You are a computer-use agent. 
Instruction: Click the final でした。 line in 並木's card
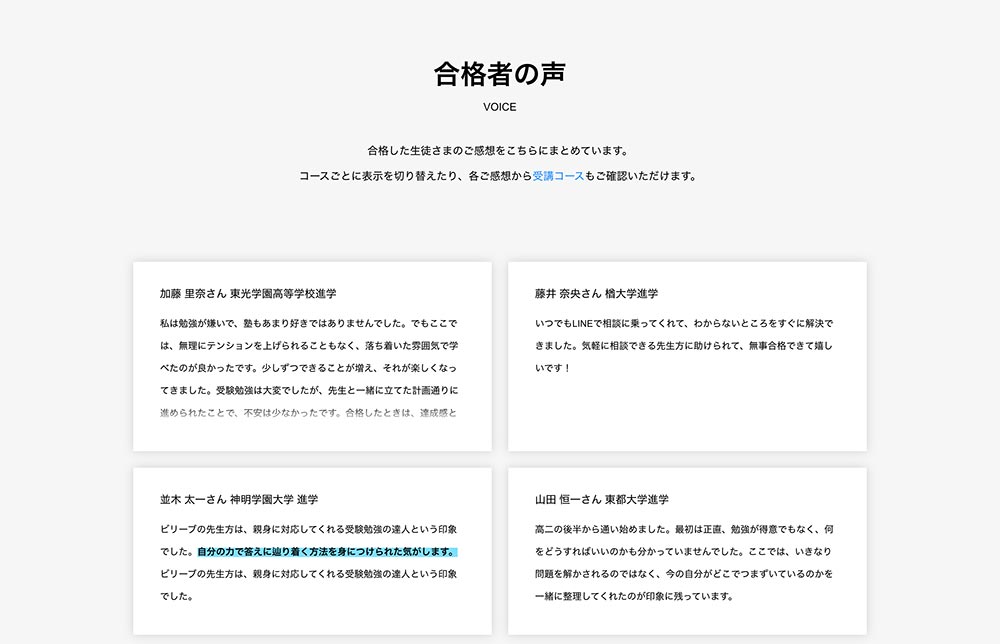(x=176, y=597)
